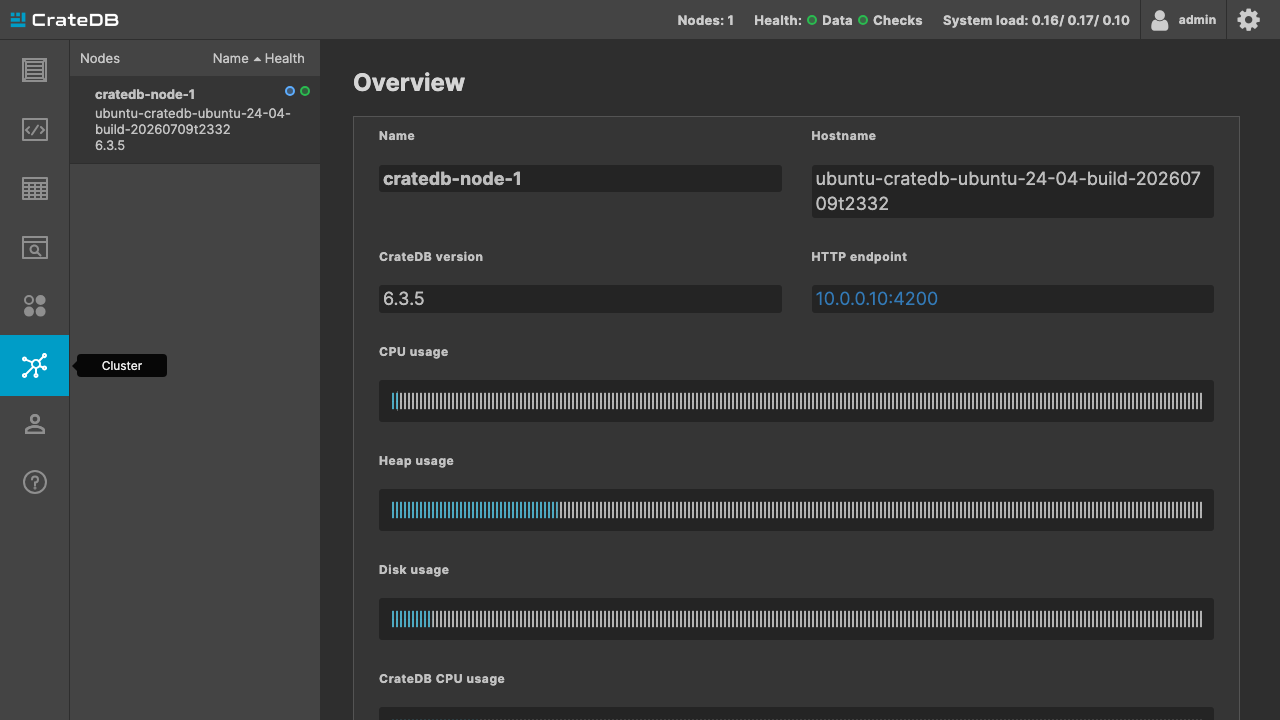Viewport: 1280px width, 720px height.
Task: Click blue status dot on cratedb-node-1
Action: pos(290,91)
